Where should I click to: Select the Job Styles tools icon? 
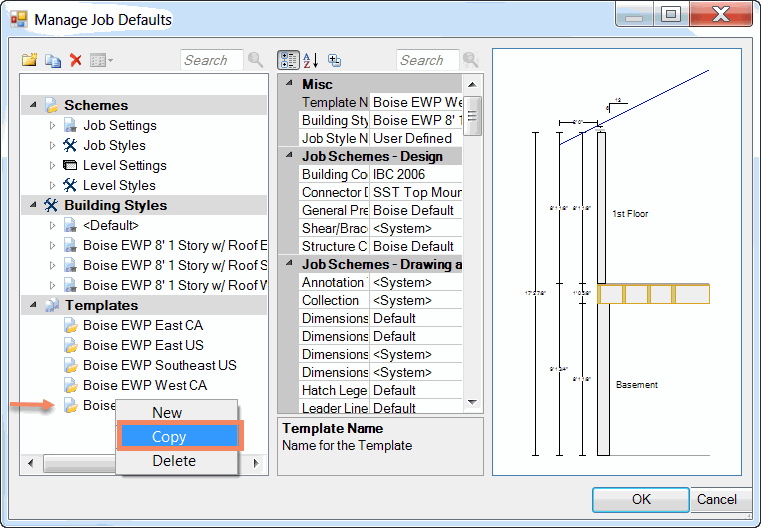tap(70, 145)
